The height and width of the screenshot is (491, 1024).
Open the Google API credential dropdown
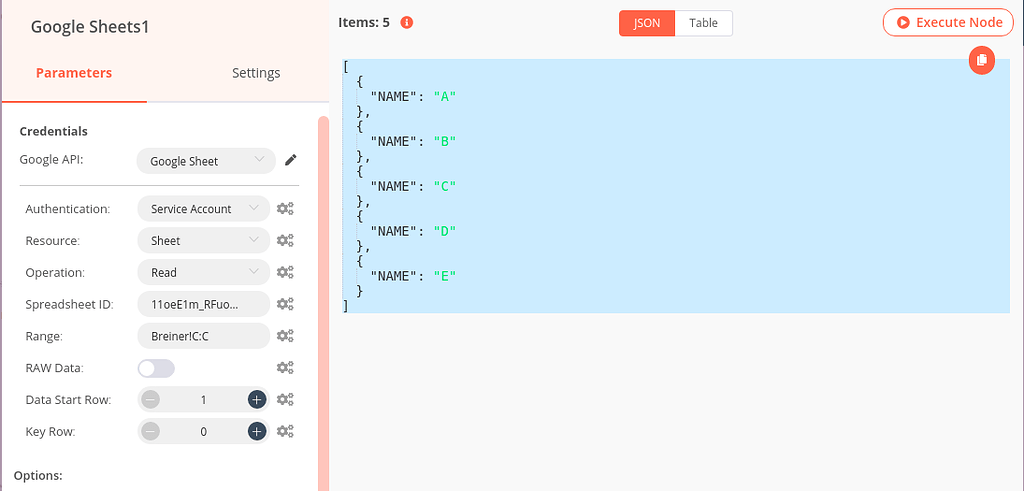[x=204, y=160]
